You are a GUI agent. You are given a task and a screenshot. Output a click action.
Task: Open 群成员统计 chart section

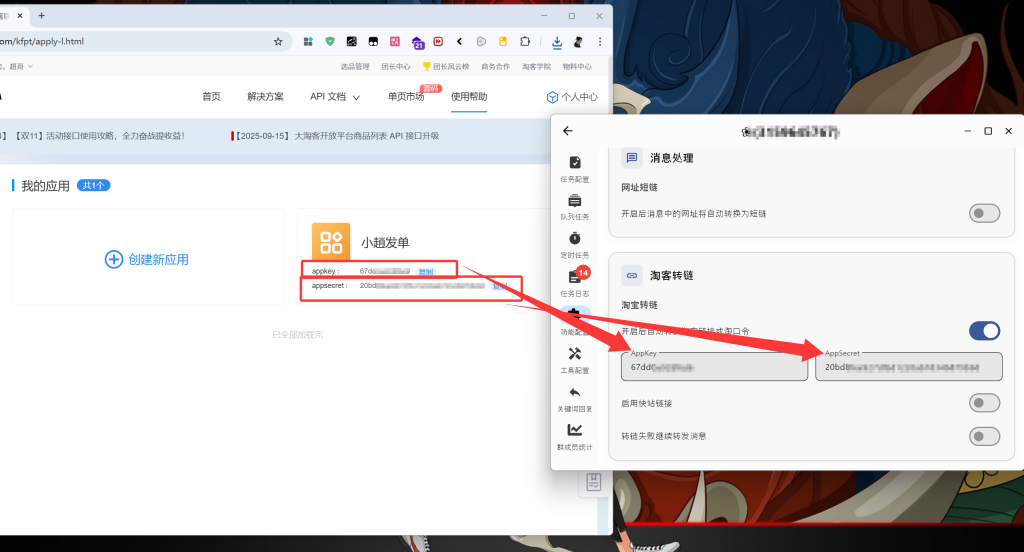tap(575, 436)
